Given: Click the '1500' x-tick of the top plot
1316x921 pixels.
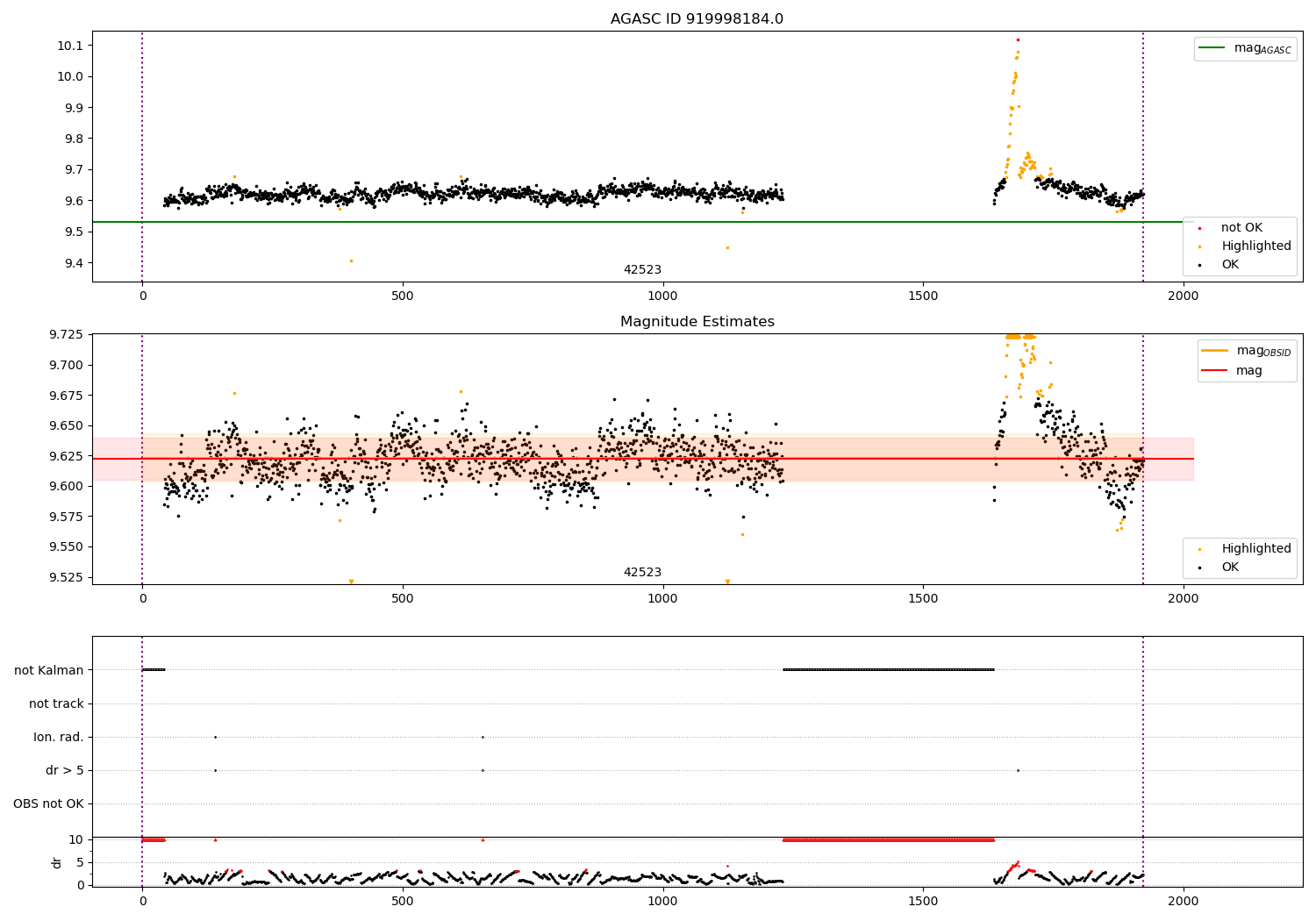Looking at the screenshot, I should [x=923, y=296].
